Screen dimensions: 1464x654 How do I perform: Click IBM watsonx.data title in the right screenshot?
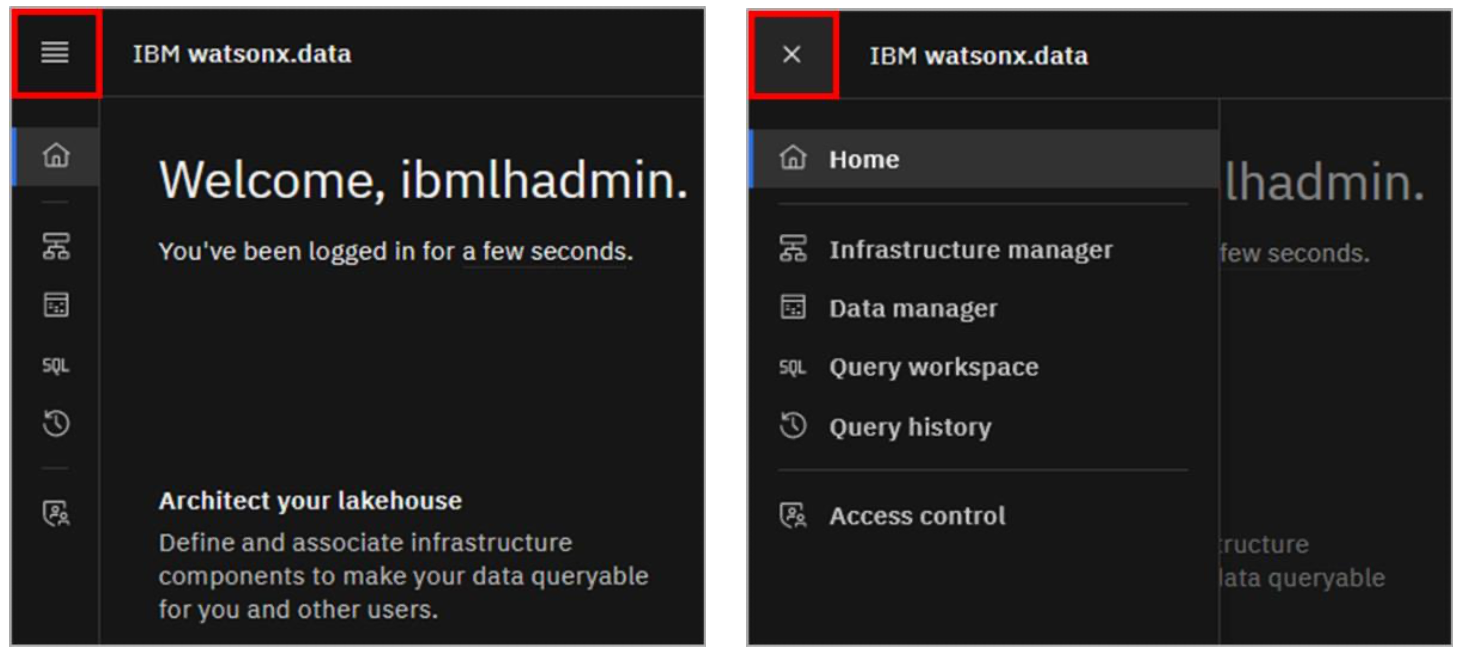tap(979, 56)
